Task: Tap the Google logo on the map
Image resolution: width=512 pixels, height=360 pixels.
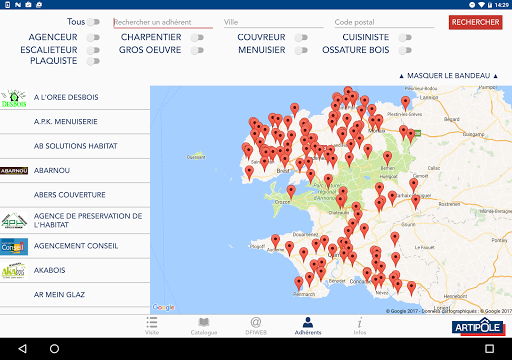Action: tap(163, 307)
